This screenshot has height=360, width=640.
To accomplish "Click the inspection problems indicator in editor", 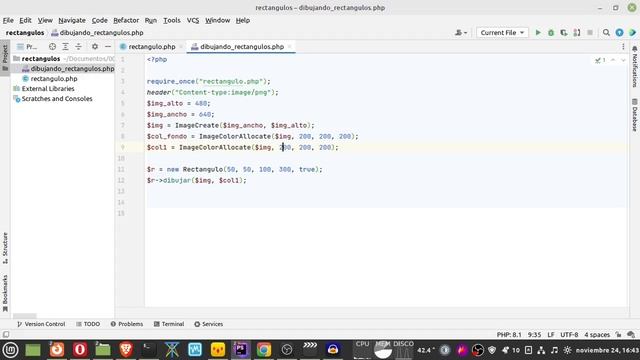I will point(600,60).
